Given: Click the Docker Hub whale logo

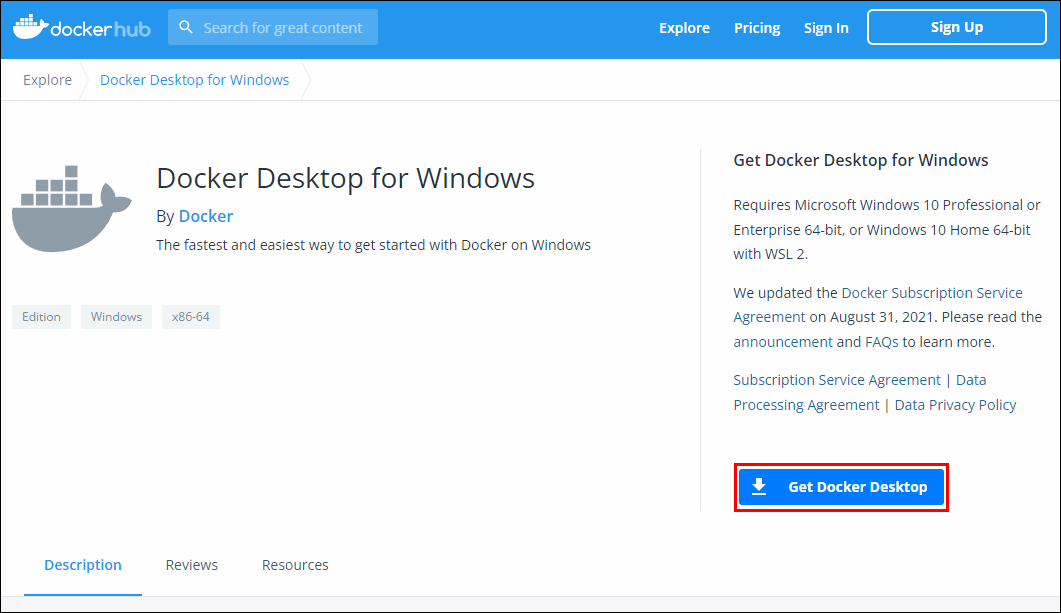Looking at the screenshot, I should (x=82, y=27).
